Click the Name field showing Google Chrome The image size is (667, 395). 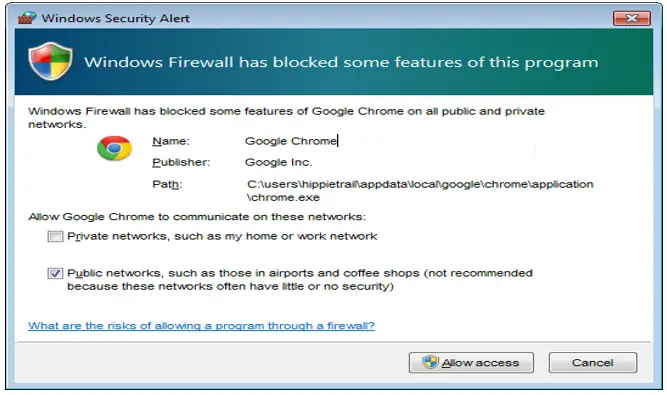click(291, 141)
